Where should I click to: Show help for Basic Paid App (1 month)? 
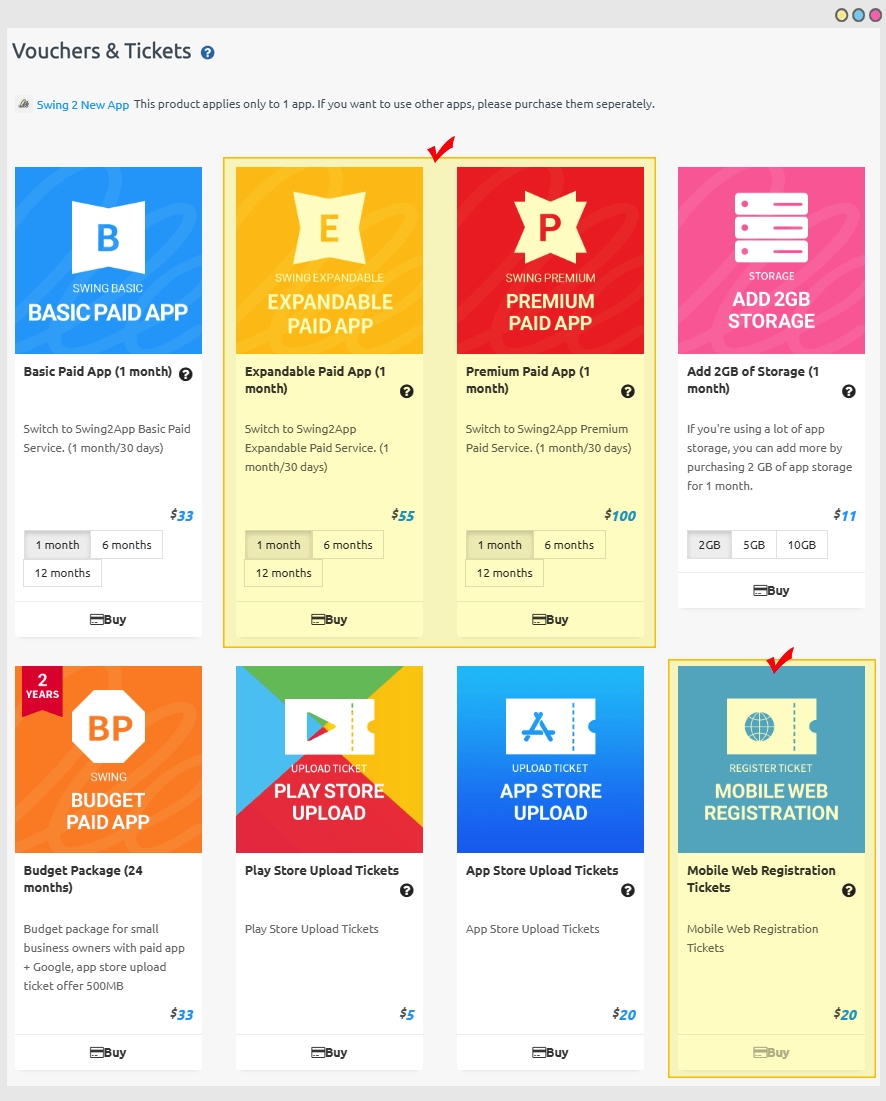click(x=185, y=374)
